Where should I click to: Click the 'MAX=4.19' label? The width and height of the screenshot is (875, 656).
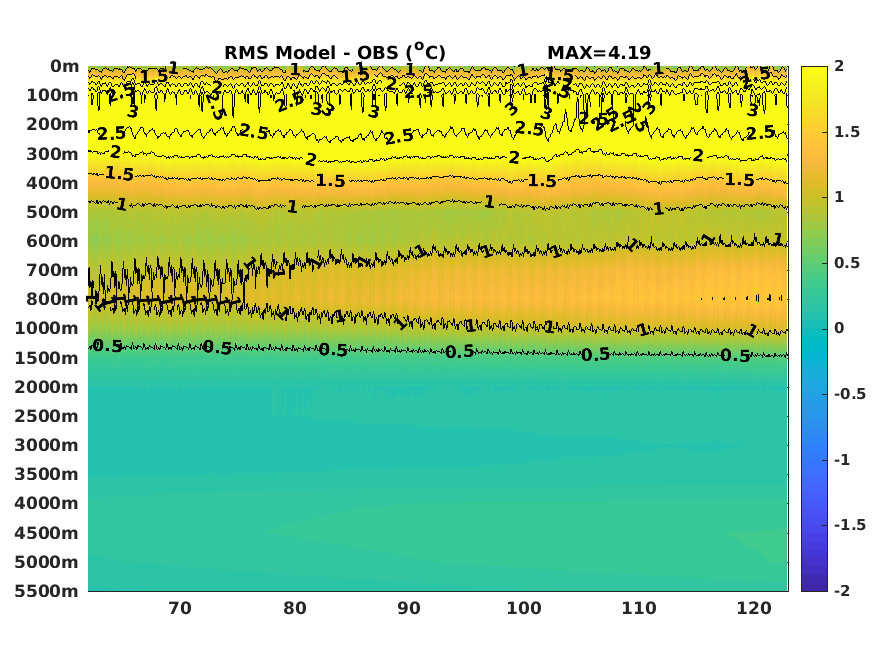pyautogui.click(x=599, y=52)
